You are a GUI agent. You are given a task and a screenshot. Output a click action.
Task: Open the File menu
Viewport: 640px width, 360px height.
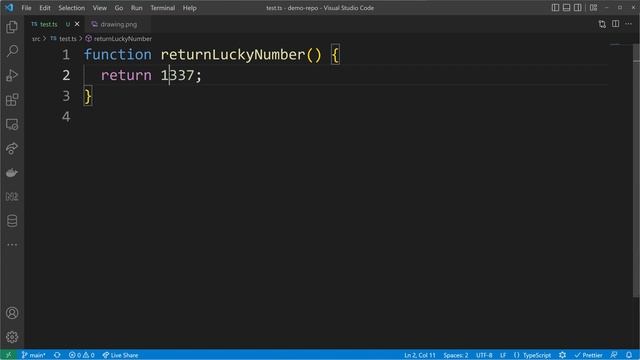(26, 8)
